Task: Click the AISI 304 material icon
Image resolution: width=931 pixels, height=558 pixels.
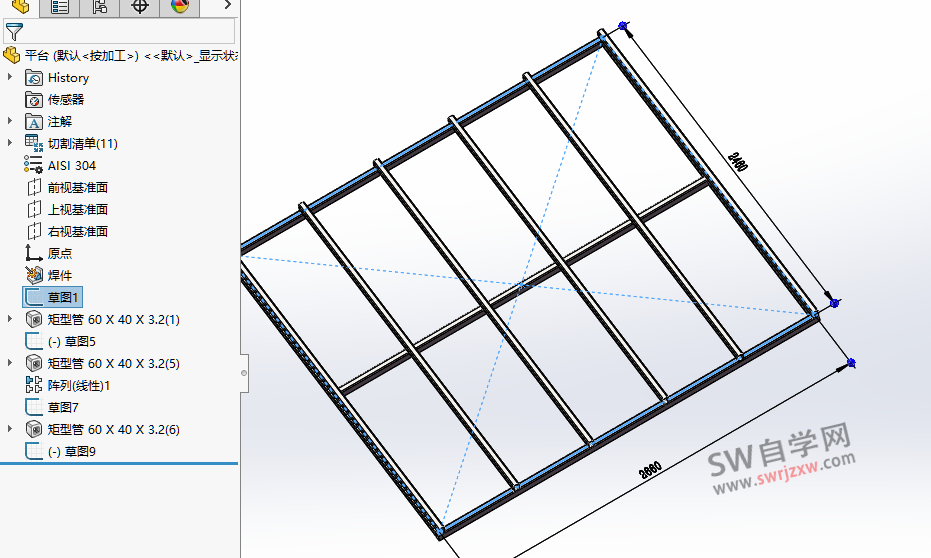Action: click(34, 165)
